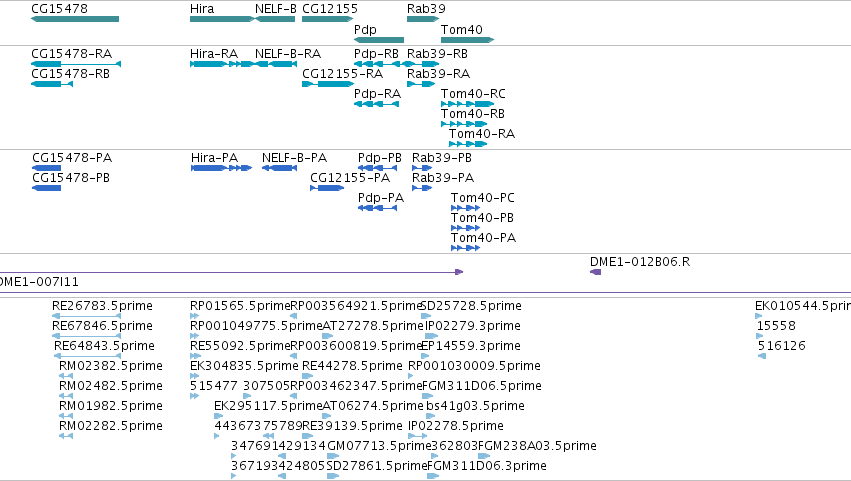Select the CG15478-PA protein label
Image resolution: width=851 pixels, height=481 pixels.
[72, 158]
